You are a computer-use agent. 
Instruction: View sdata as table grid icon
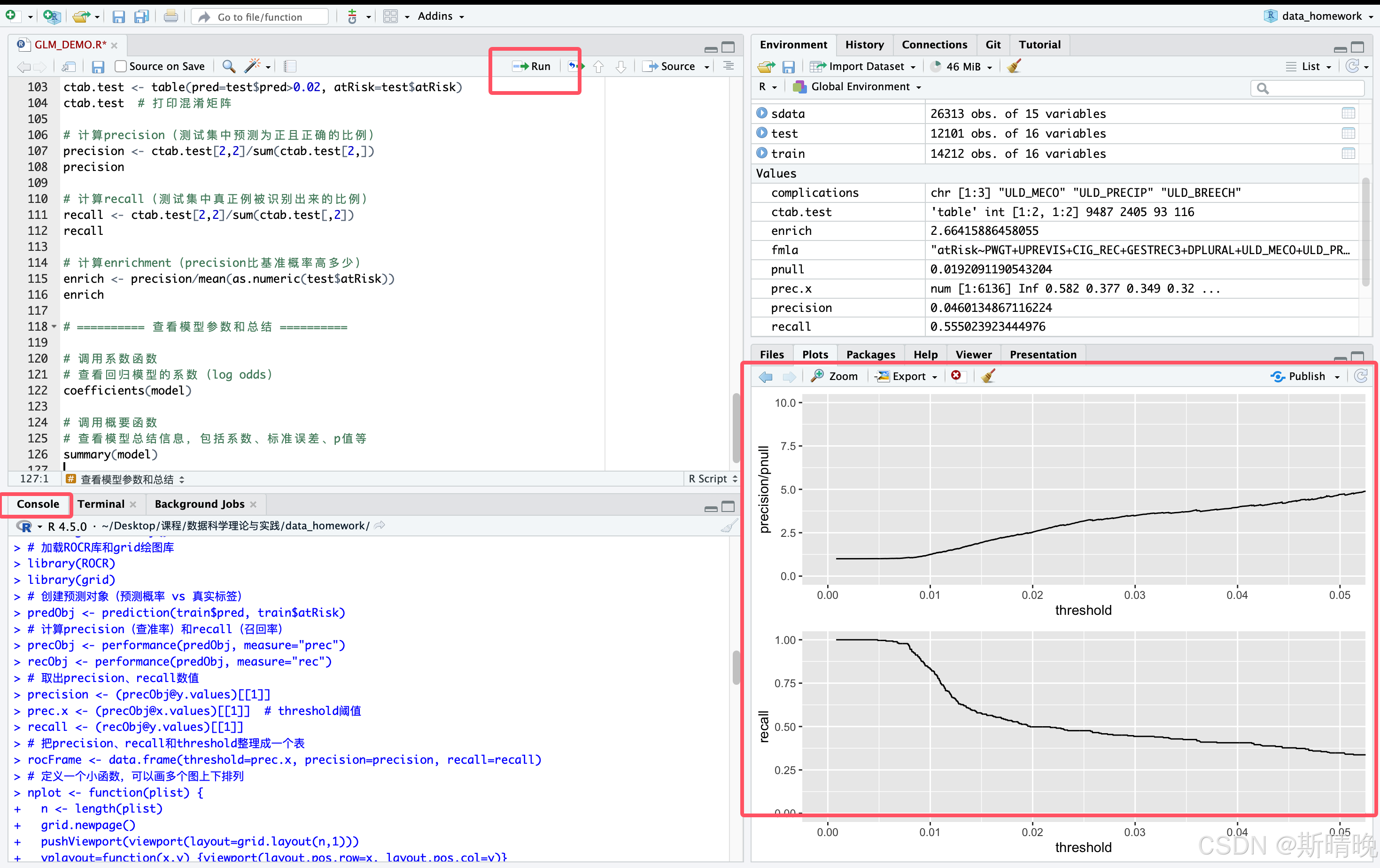1348,114
